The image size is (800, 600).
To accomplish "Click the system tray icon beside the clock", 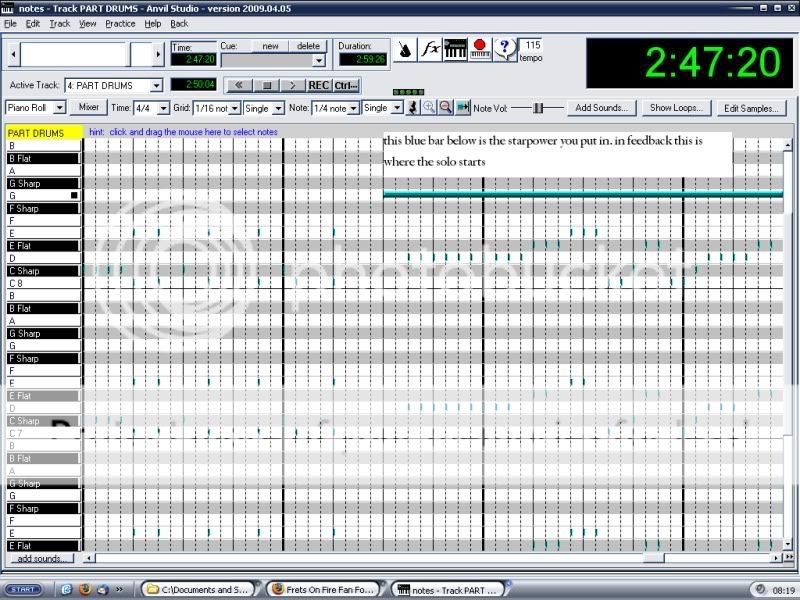I will pyautogui.click(x=760, y=589).
